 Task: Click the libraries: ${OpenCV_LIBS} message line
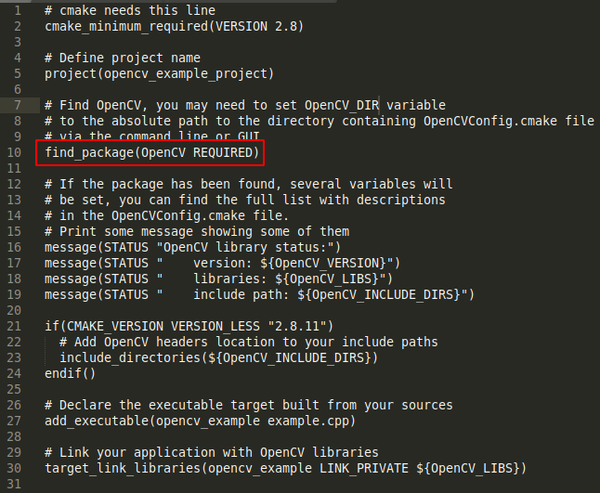[218, 279]
